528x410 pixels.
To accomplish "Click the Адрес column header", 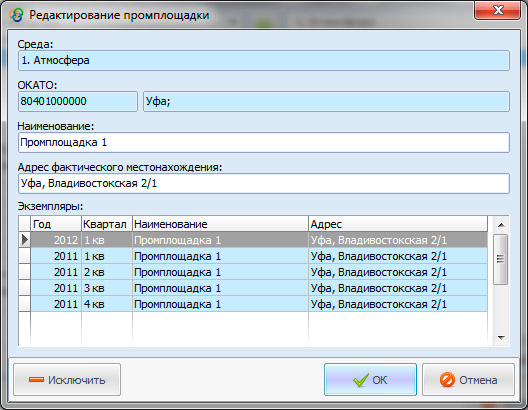I will coord(398,224).
